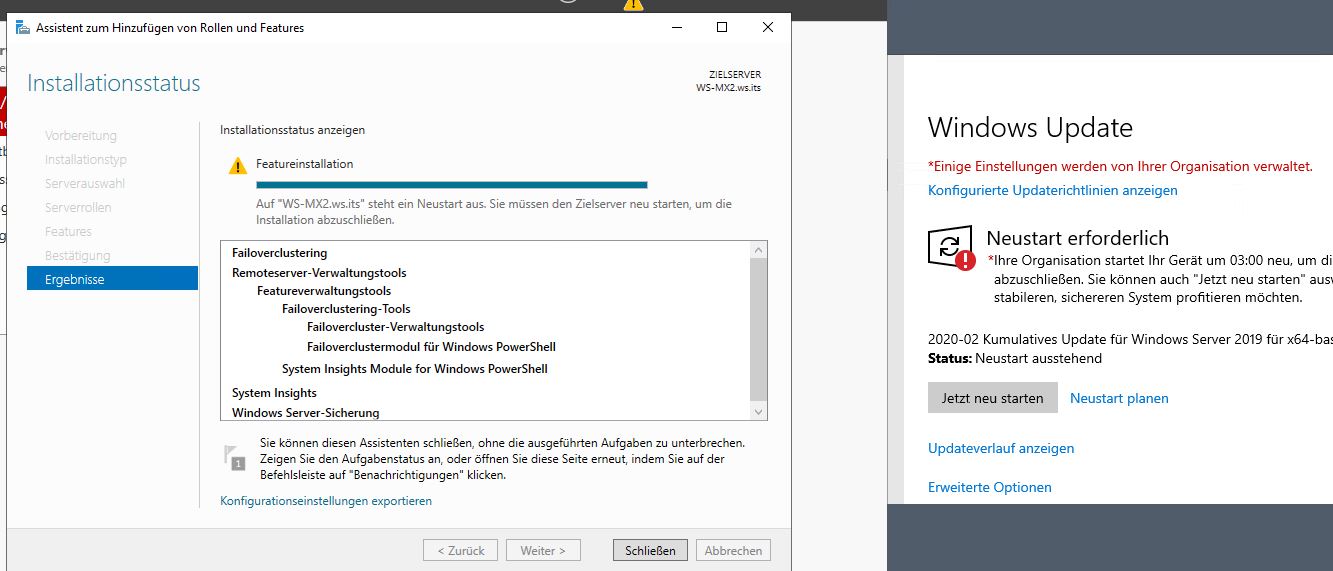Select the Serverauswahl step
Image resolution: width=1333 pixels, height=571 pixels.
84,183
